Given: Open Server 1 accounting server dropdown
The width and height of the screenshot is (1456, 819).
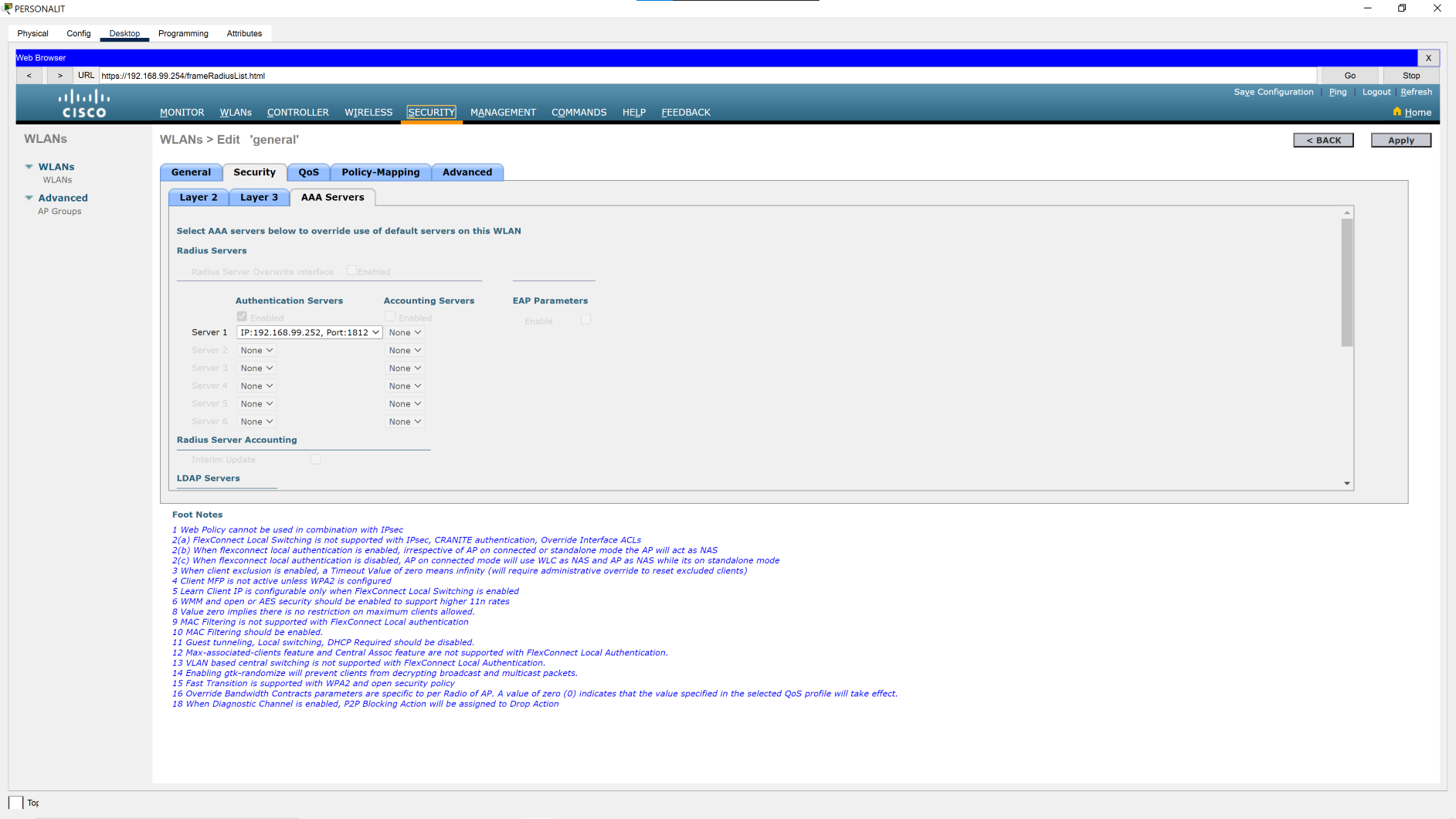Looking at the screenshot, I should click(405, 333).
